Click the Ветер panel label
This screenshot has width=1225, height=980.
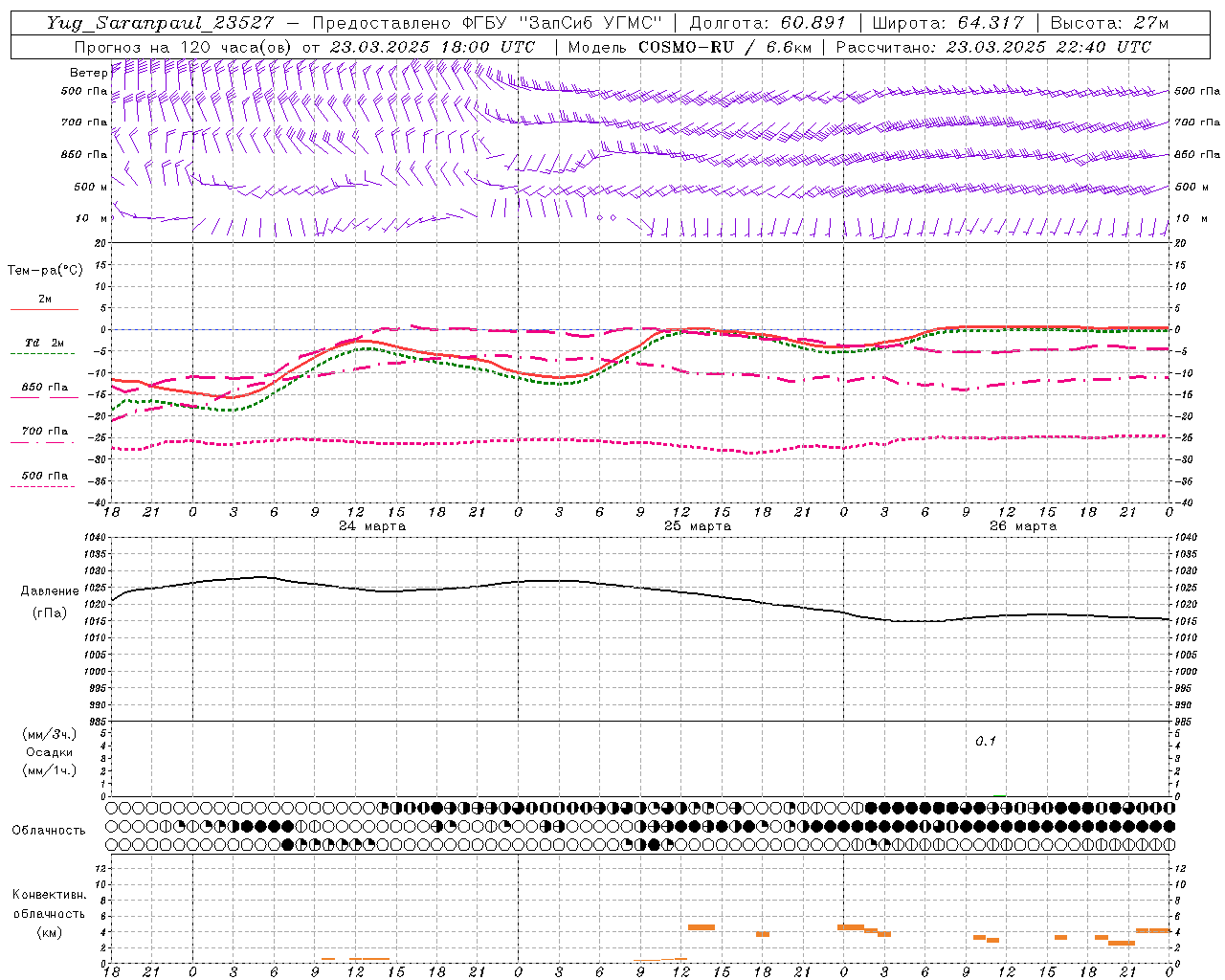(88, 73)
